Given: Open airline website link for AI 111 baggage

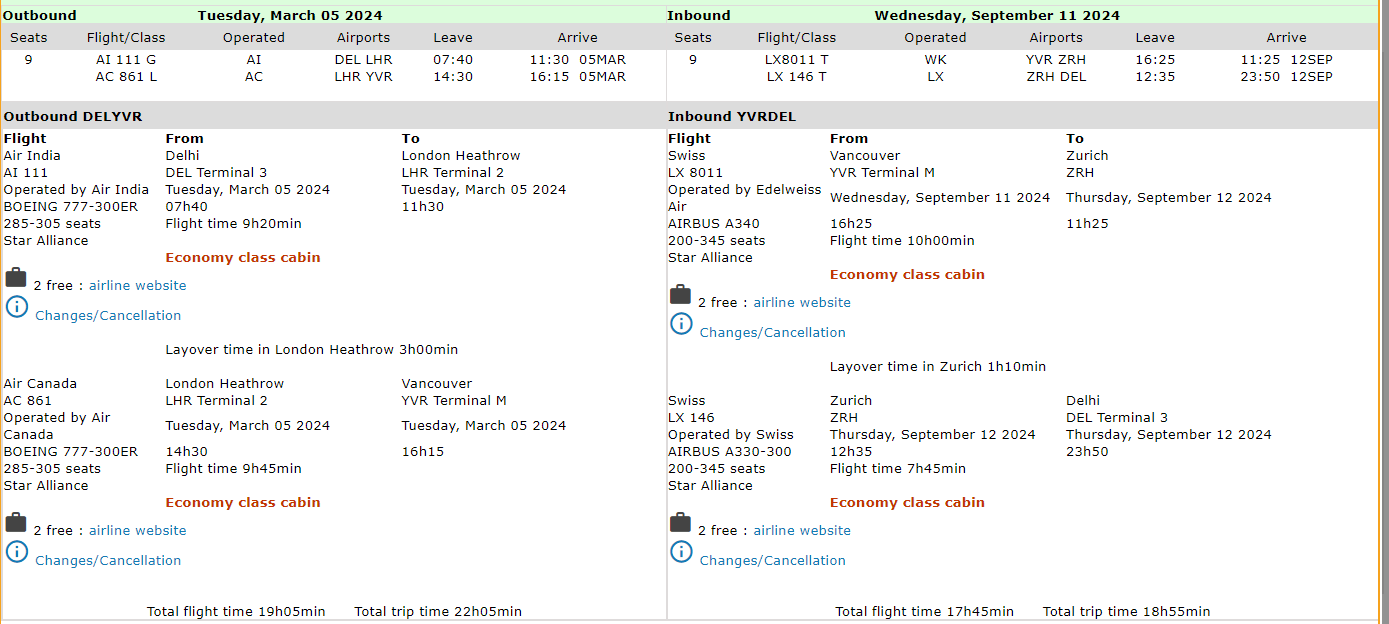Looking at the screenshot, I should click(137, 286).
